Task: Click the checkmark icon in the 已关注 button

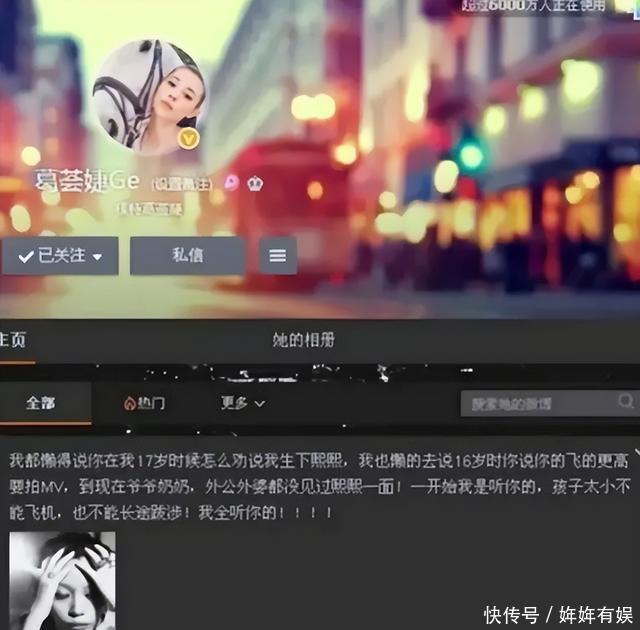Action: (25, 257)
